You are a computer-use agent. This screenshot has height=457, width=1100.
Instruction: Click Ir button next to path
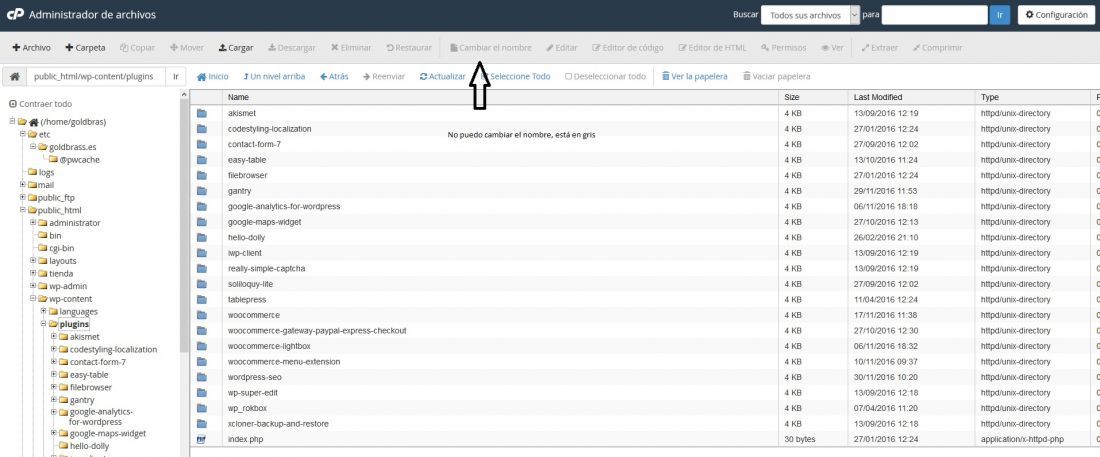coord(176,77)
